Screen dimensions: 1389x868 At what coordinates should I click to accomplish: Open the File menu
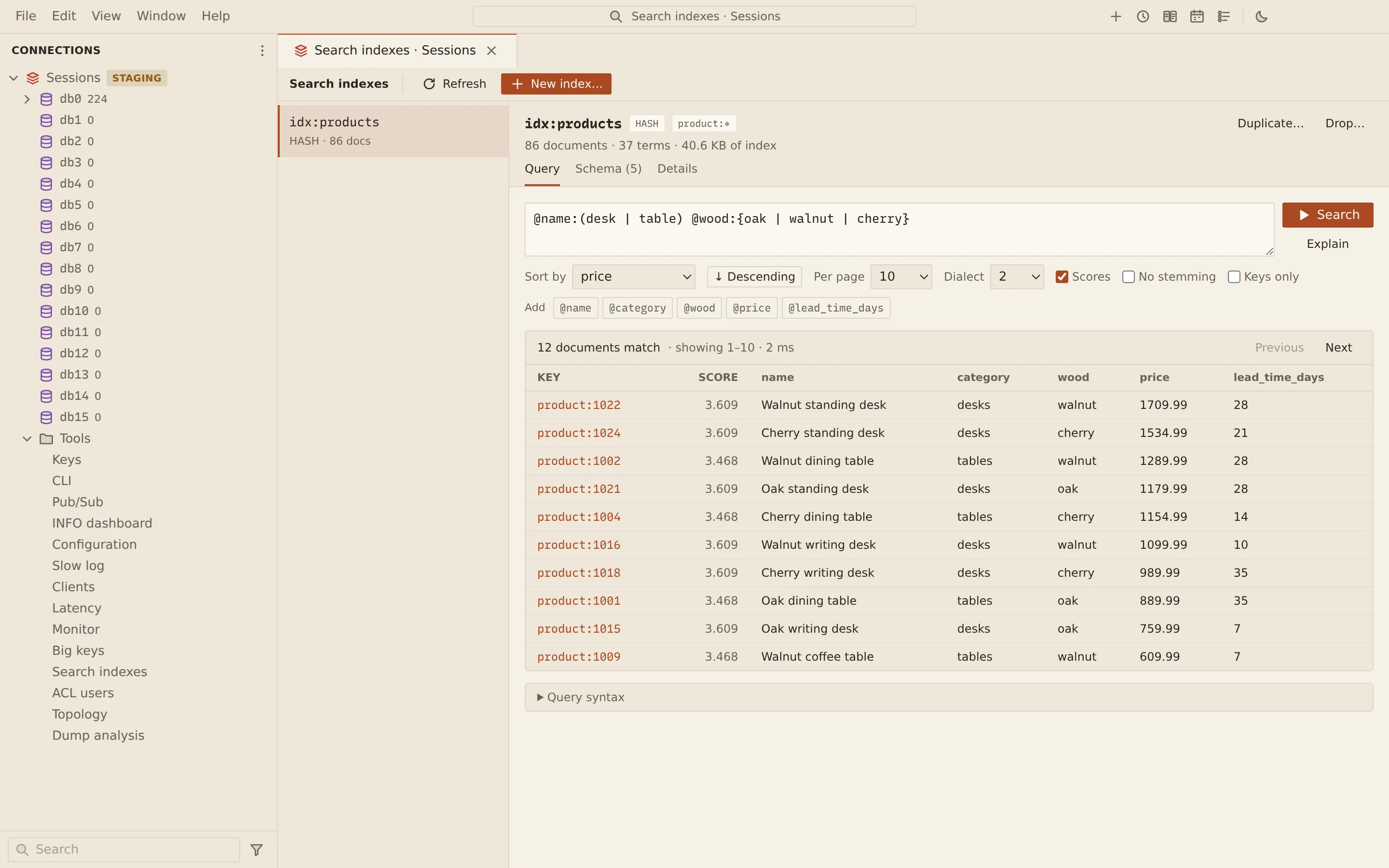26,16
